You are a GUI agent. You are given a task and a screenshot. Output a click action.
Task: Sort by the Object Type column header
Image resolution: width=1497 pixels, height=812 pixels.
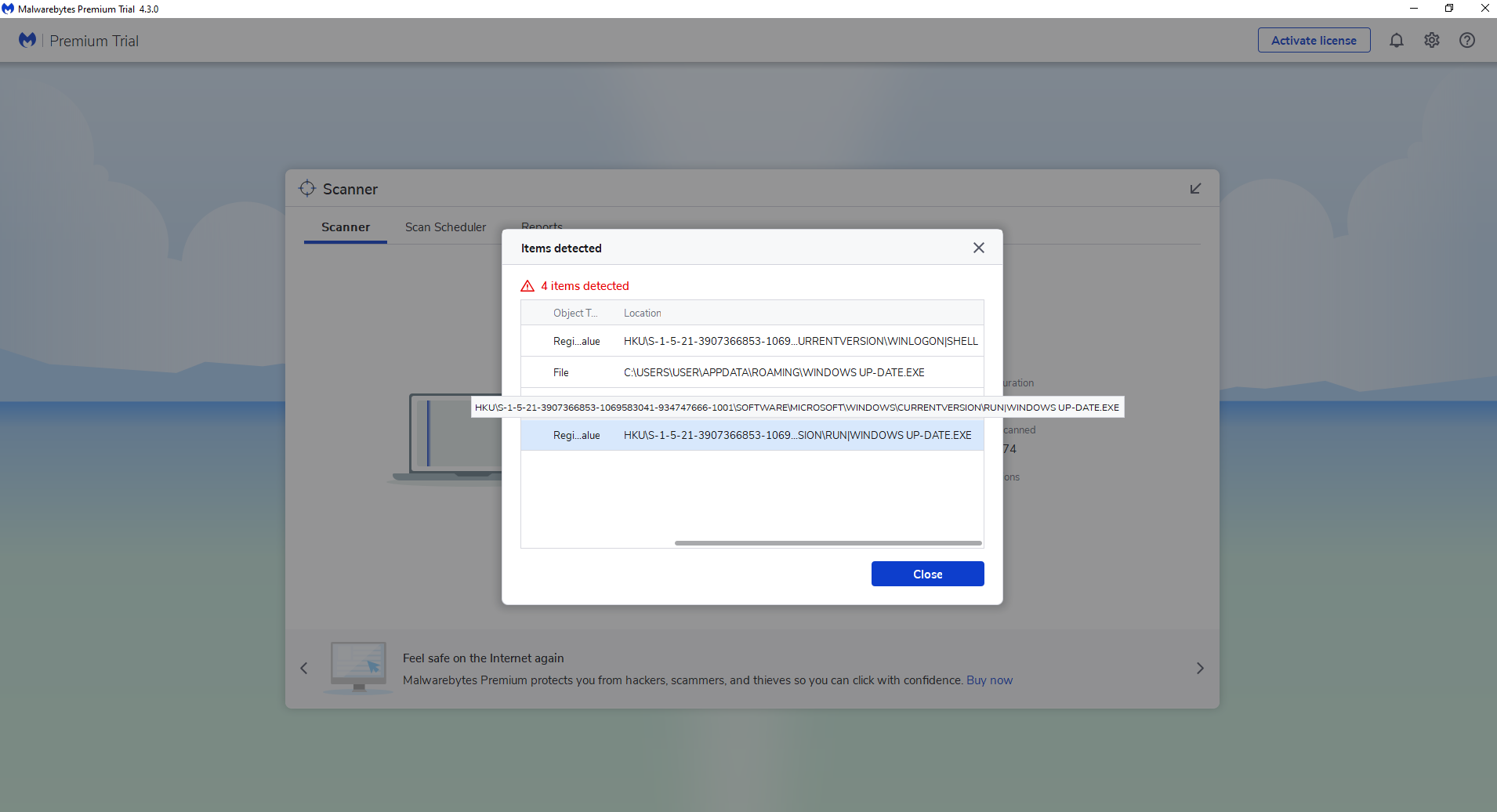[x=575, y=313]
